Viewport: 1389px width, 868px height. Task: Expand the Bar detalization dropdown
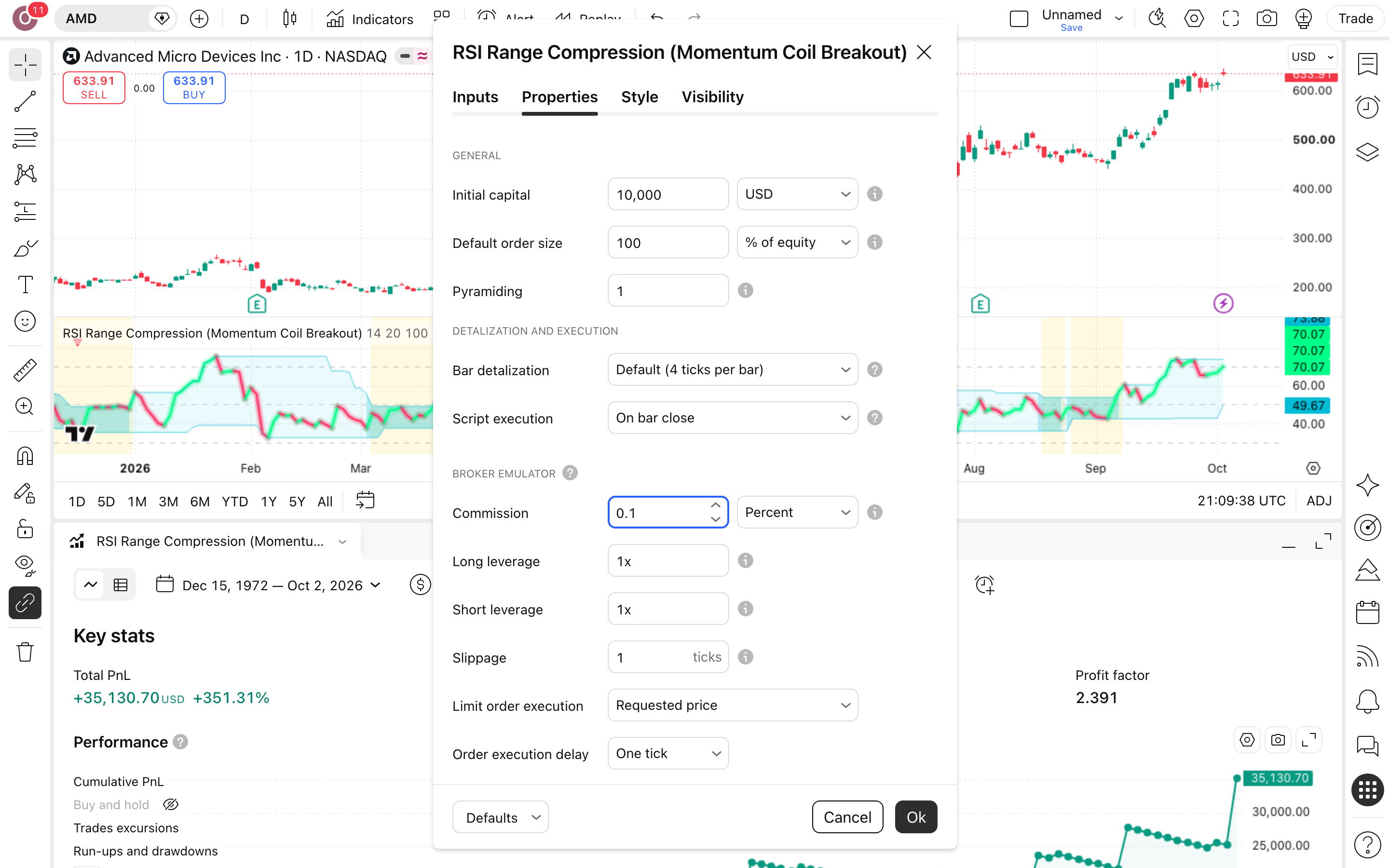tap(733, 370)
